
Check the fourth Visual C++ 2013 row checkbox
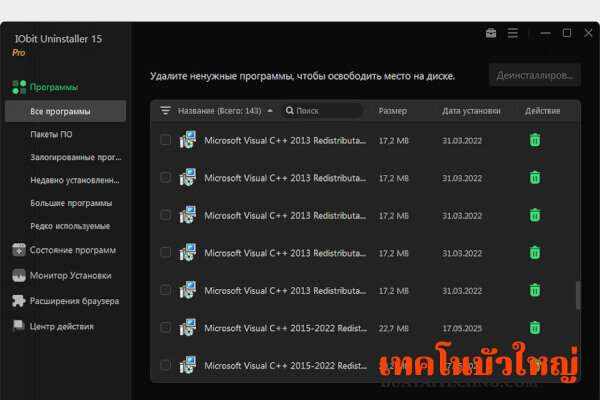point(165,253)
